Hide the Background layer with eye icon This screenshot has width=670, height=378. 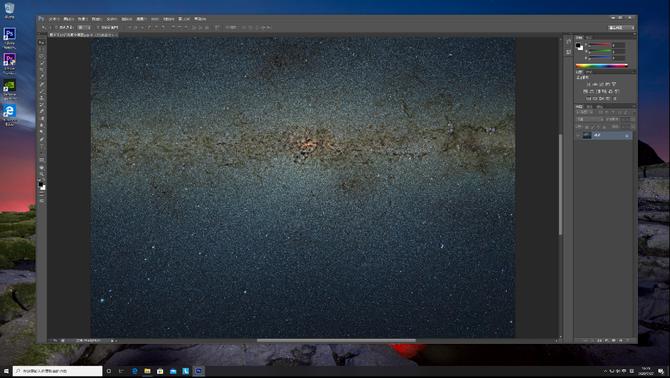coord(579,135)
